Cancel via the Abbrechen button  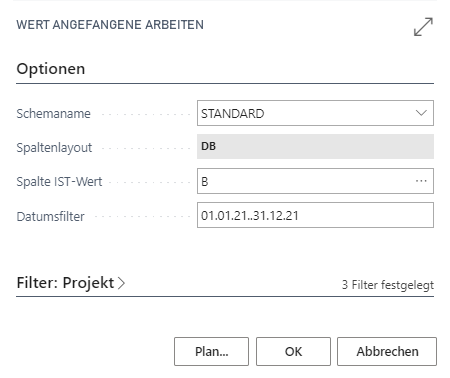click(x=387, y=351)
